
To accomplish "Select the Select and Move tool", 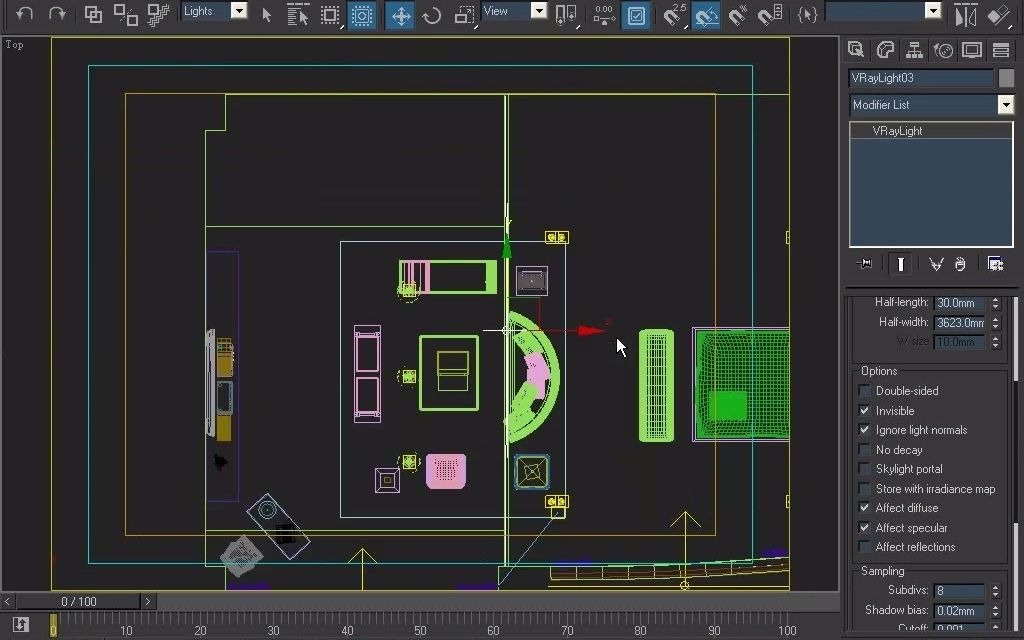I will pyautogui.click(x=400, y=15).
